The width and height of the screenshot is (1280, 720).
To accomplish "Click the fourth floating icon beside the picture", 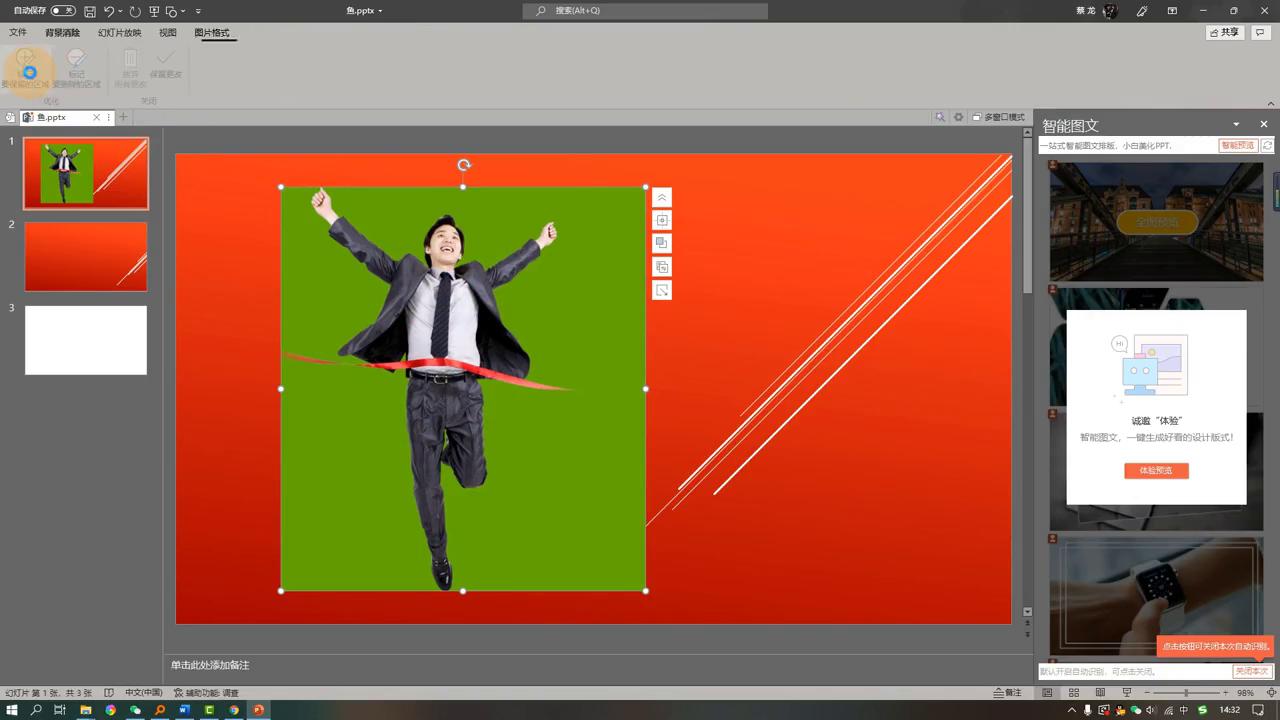I will pos(661,267).
